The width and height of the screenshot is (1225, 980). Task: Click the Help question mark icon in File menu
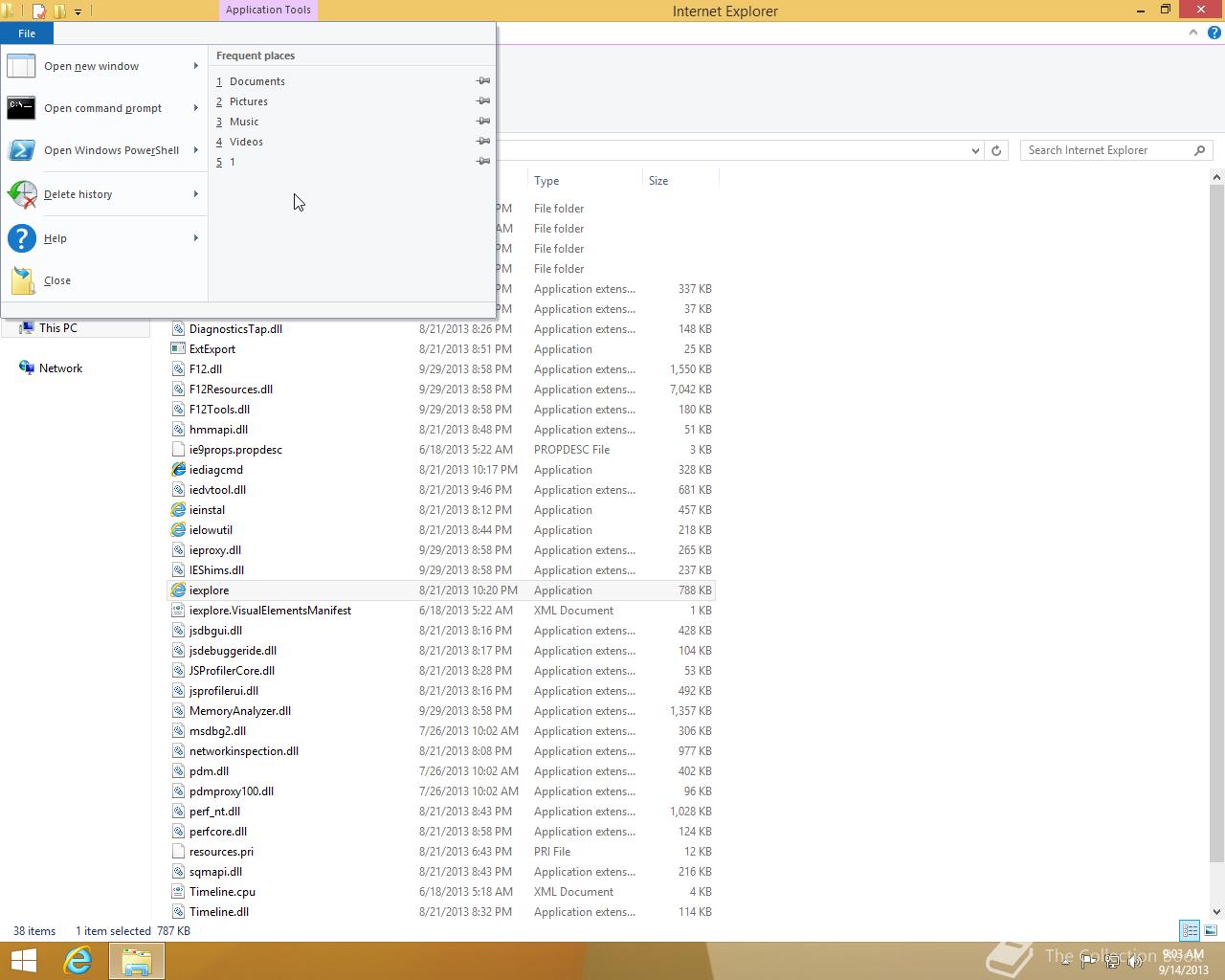21,238
